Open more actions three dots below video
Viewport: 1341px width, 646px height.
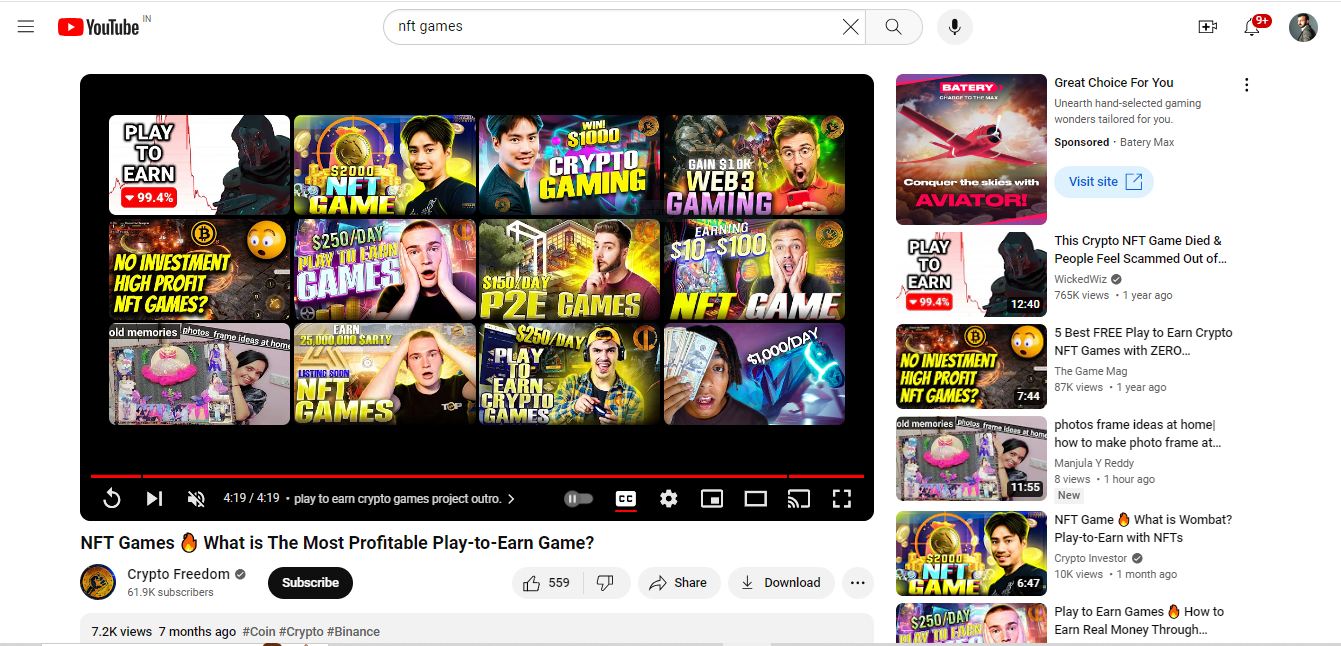857,582
